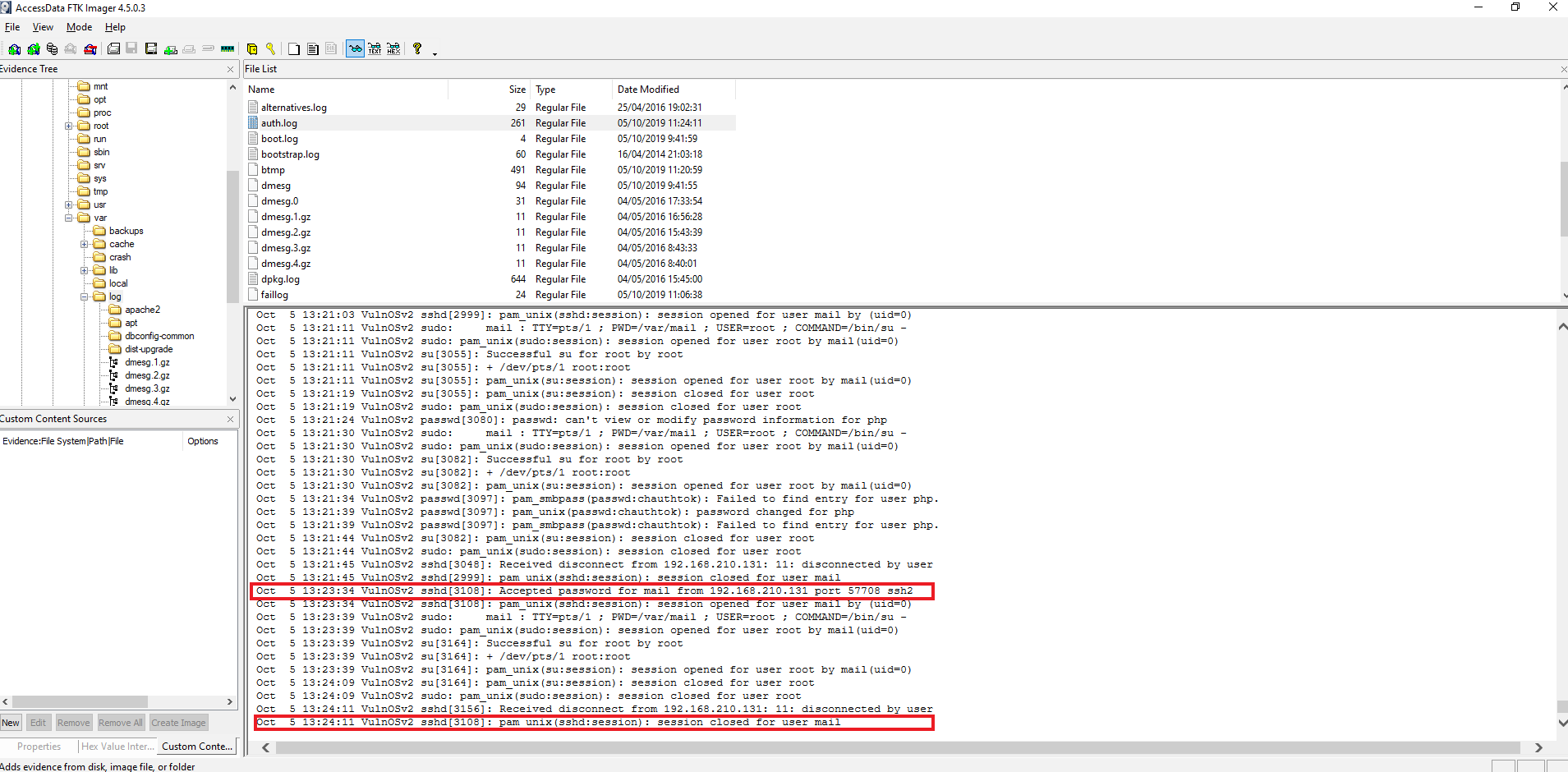Sort file list by Date Modified column
This screenshot has width=1568, height=772.
point(648,90)
